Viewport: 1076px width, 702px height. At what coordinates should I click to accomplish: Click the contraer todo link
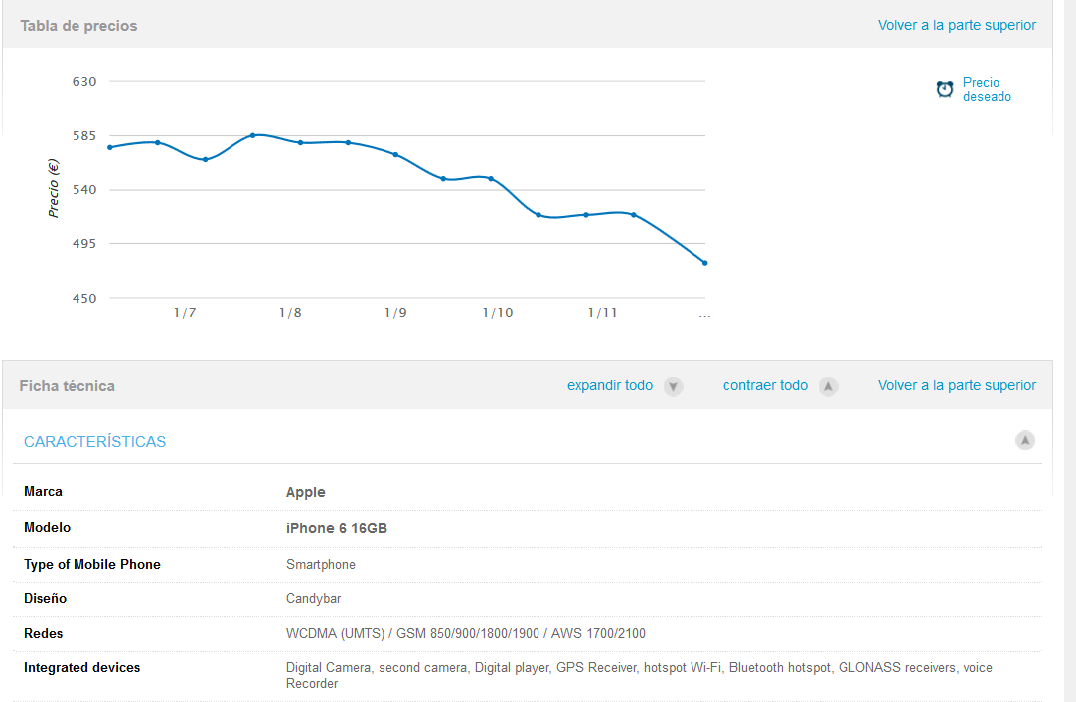pos(765,385)
